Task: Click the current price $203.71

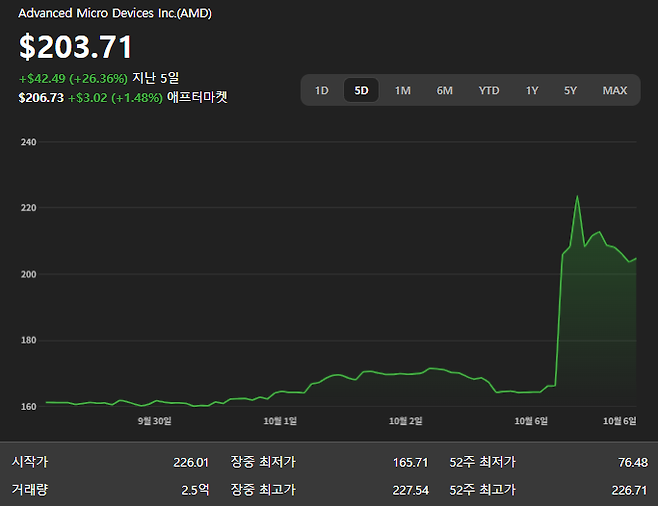Action: [76, 47]
